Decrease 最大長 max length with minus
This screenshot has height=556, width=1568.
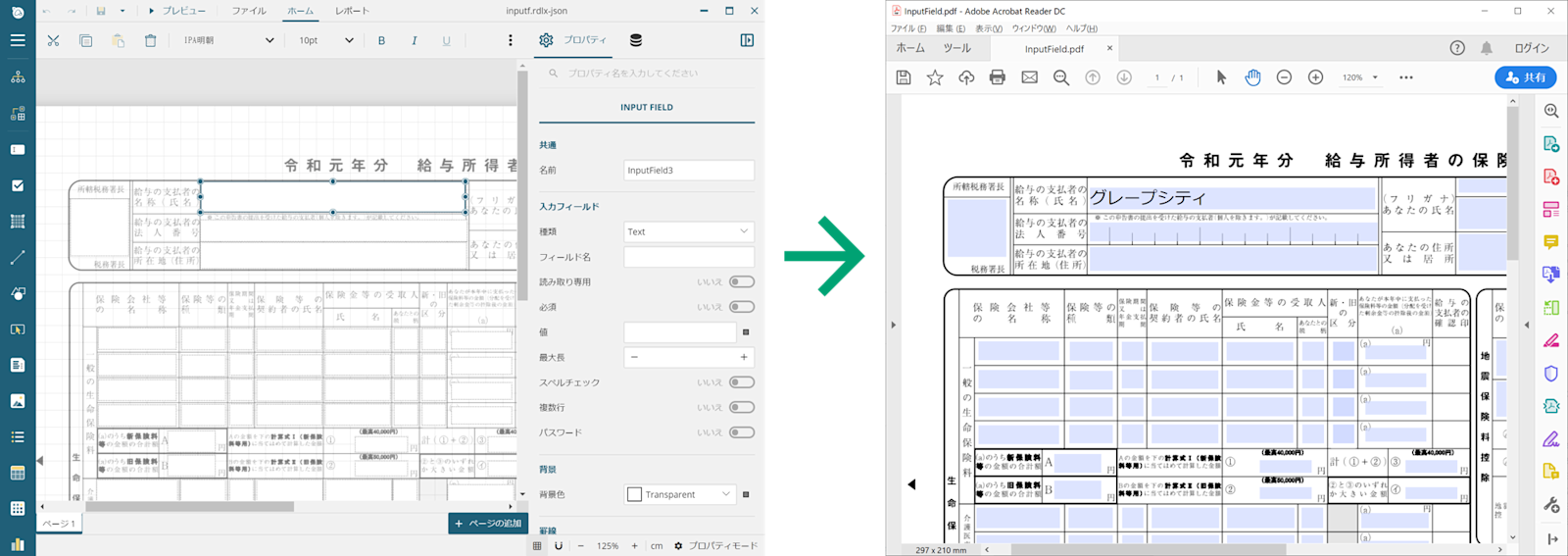(x=634, y=357)
